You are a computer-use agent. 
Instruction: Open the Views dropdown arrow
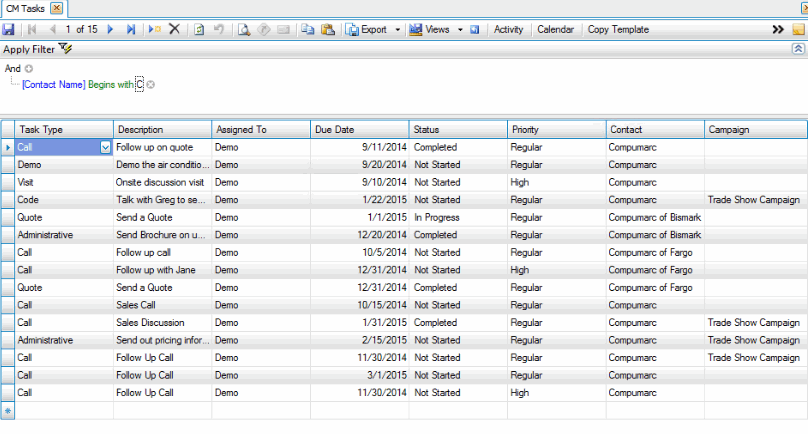[x=460, y=30]
